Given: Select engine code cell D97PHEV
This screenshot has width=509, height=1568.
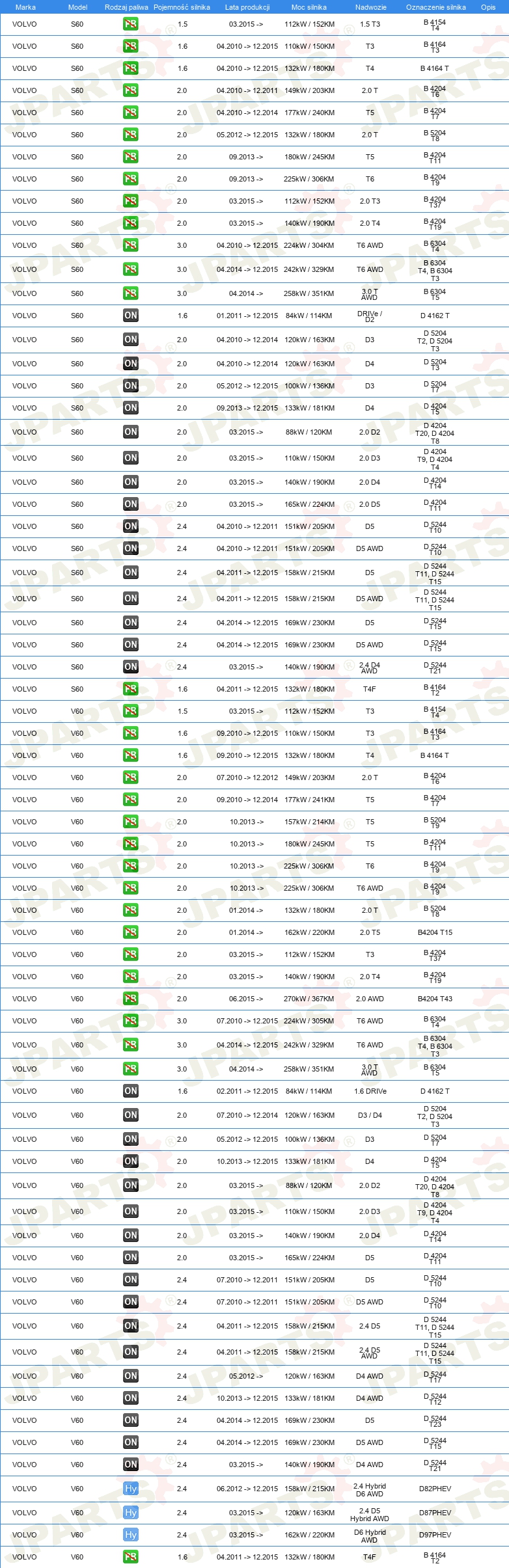Looking at the screenshot, I should click(x=435, y=1535).
